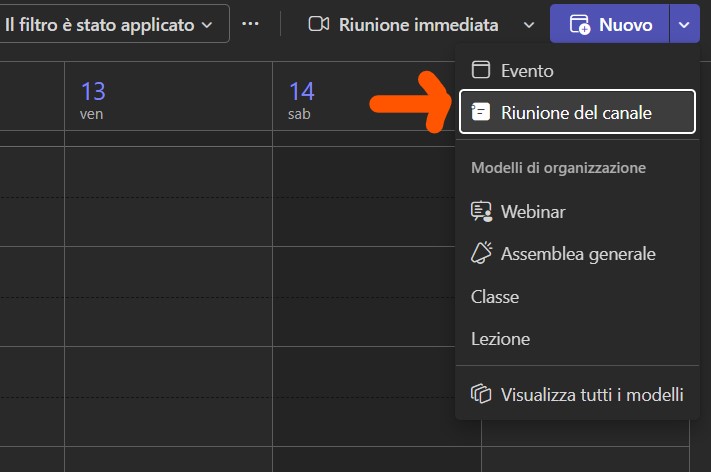This screenshot has height=472, width=711.
Task: Open the more options ellipsis menu
Action: 250,24
